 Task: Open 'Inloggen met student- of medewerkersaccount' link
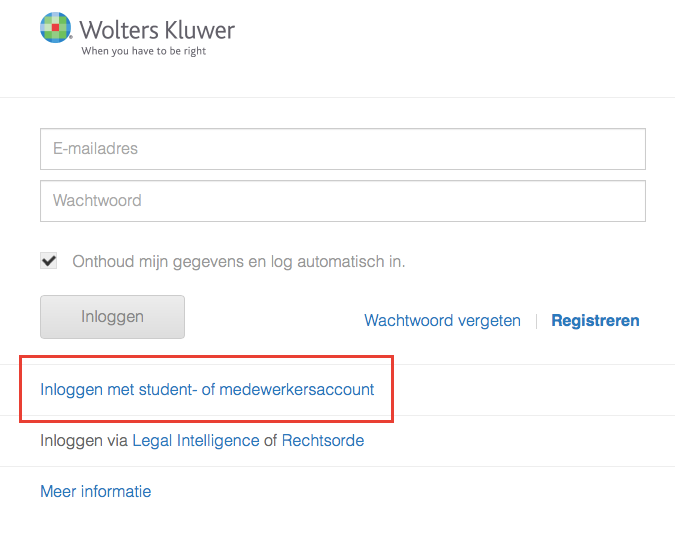tap(207, 390)
